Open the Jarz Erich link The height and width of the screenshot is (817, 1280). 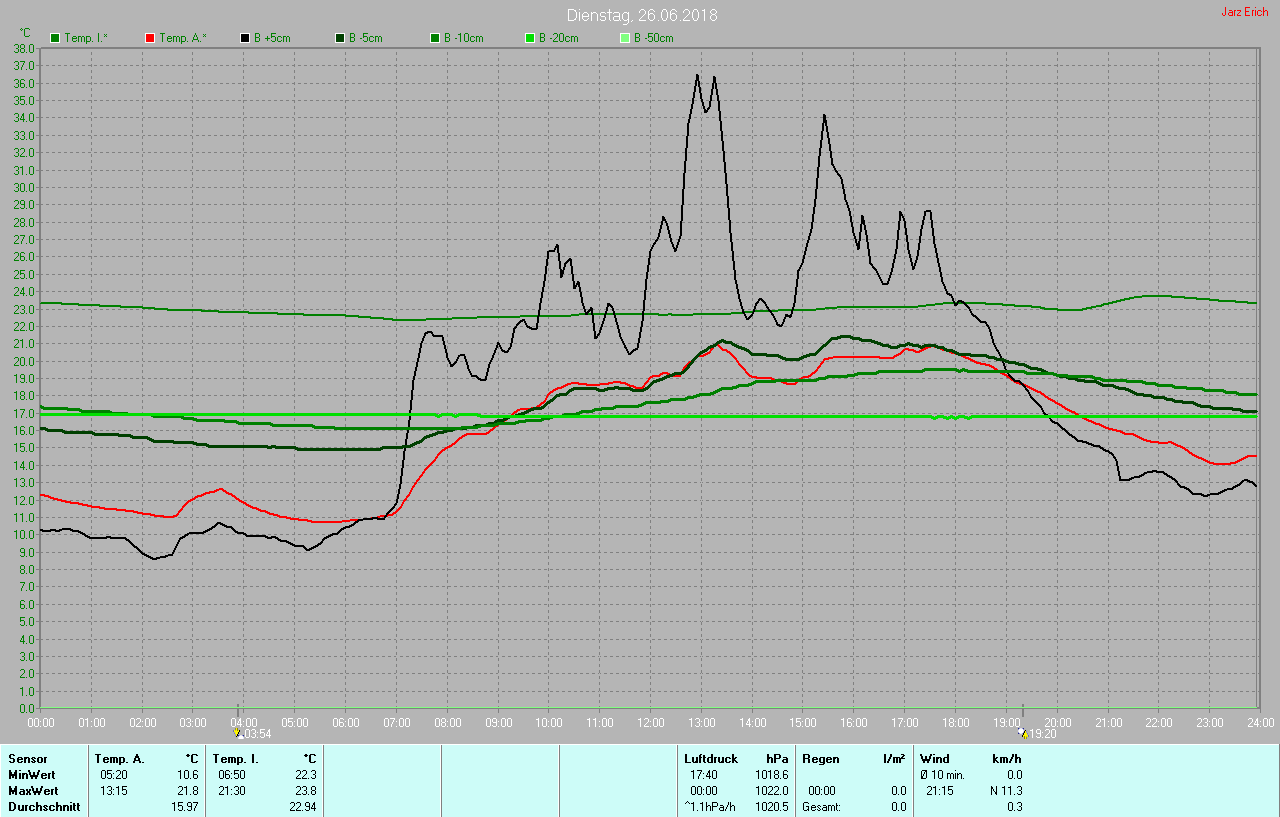1245,12
